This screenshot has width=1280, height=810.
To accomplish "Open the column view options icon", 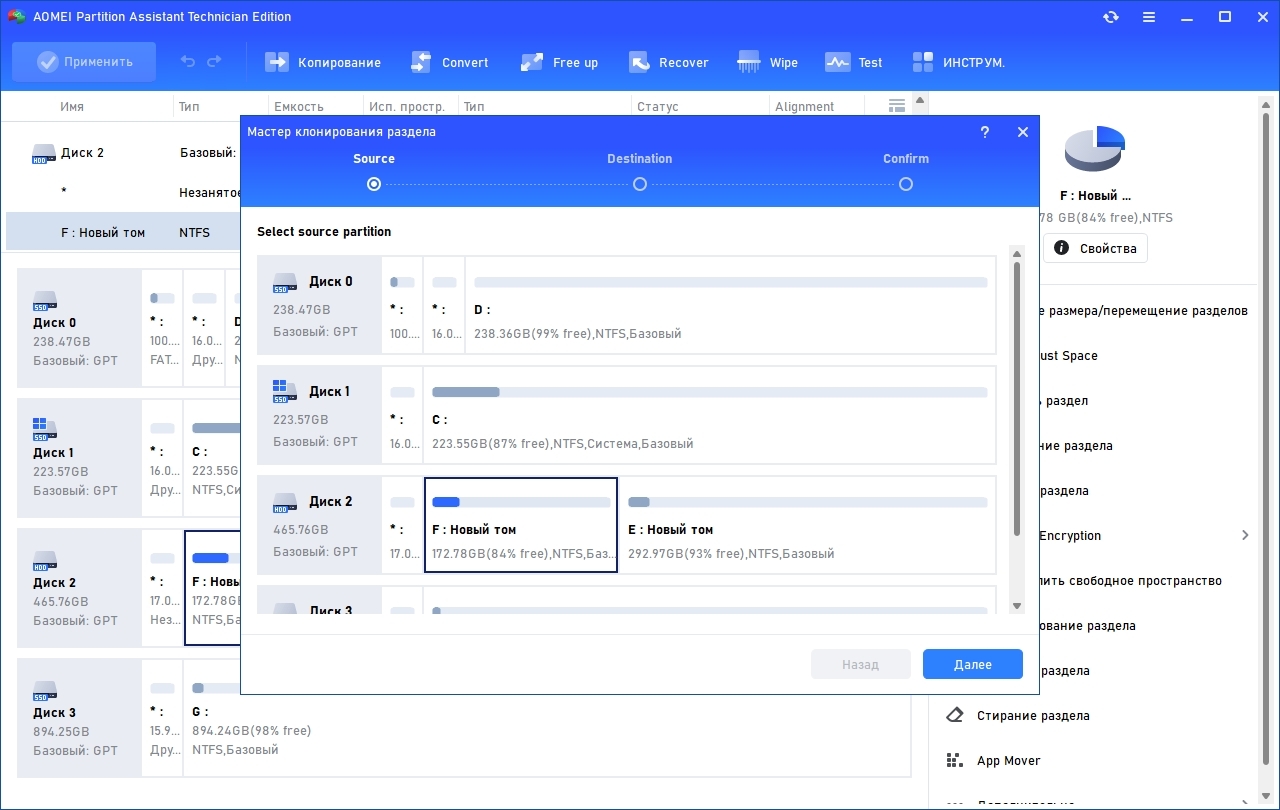I will point(896,106).
